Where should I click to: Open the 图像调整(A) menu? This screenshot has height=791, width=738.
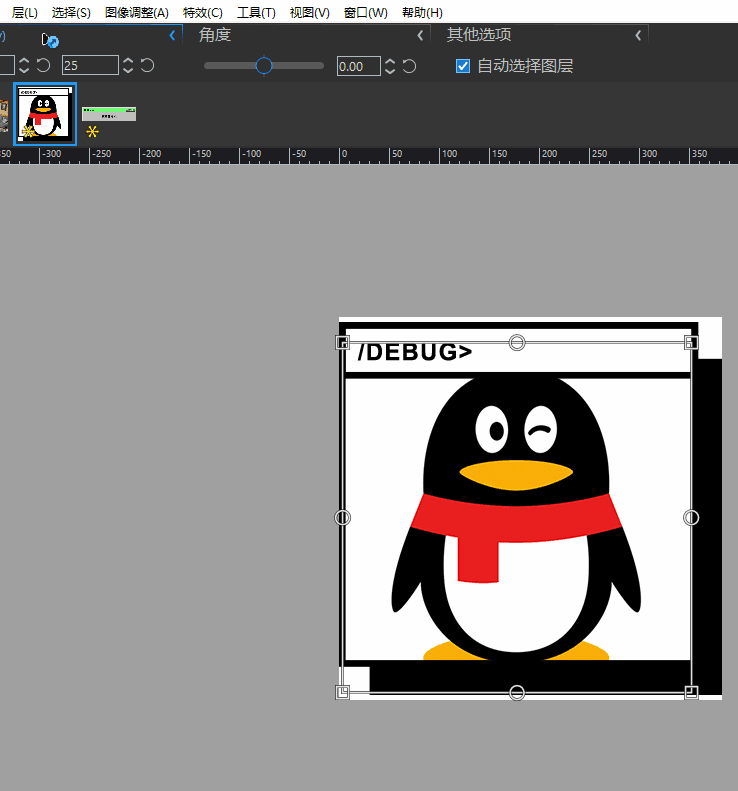pyautogui.click(x=137, y=12)
